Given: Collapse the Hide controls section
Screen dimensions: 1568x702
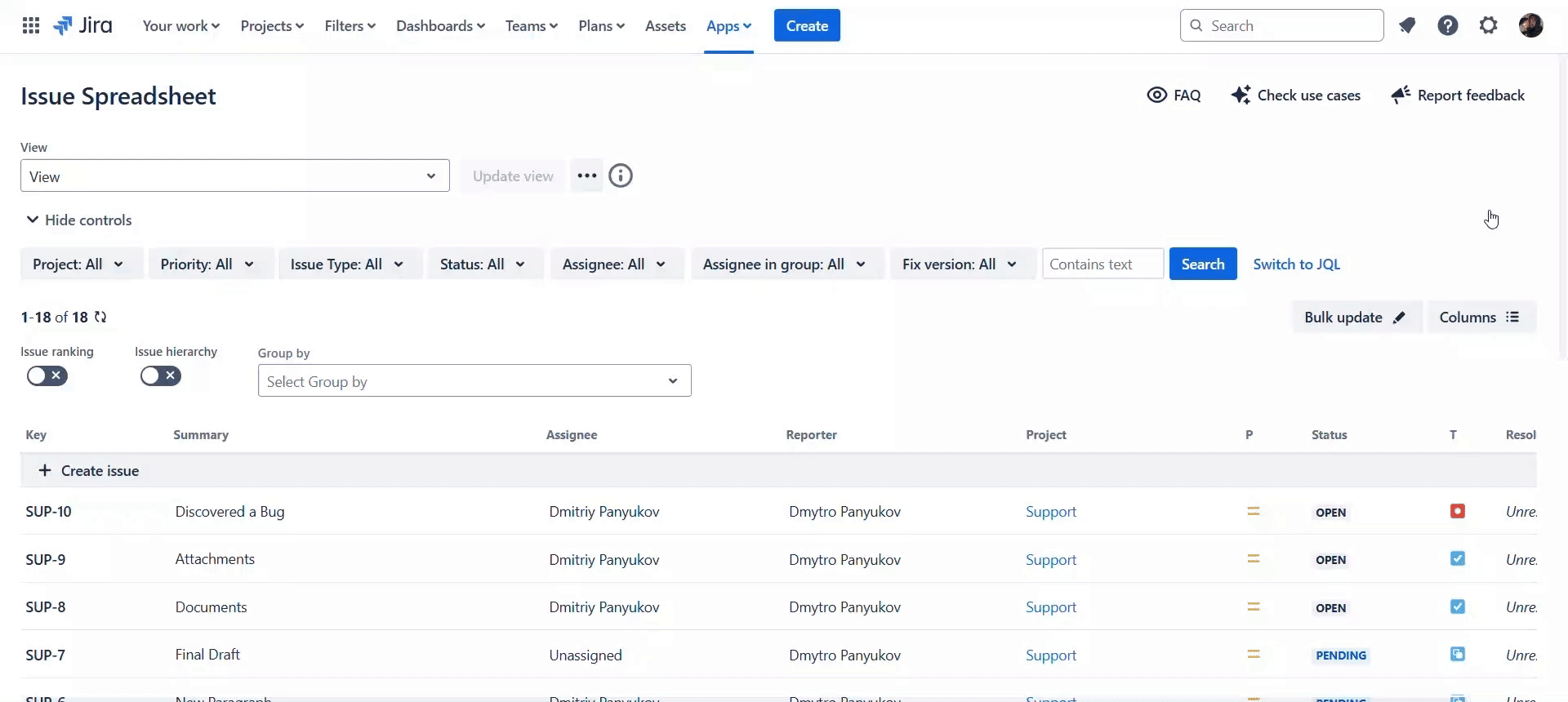Looking at the screenshot, I should pos(79,220).
